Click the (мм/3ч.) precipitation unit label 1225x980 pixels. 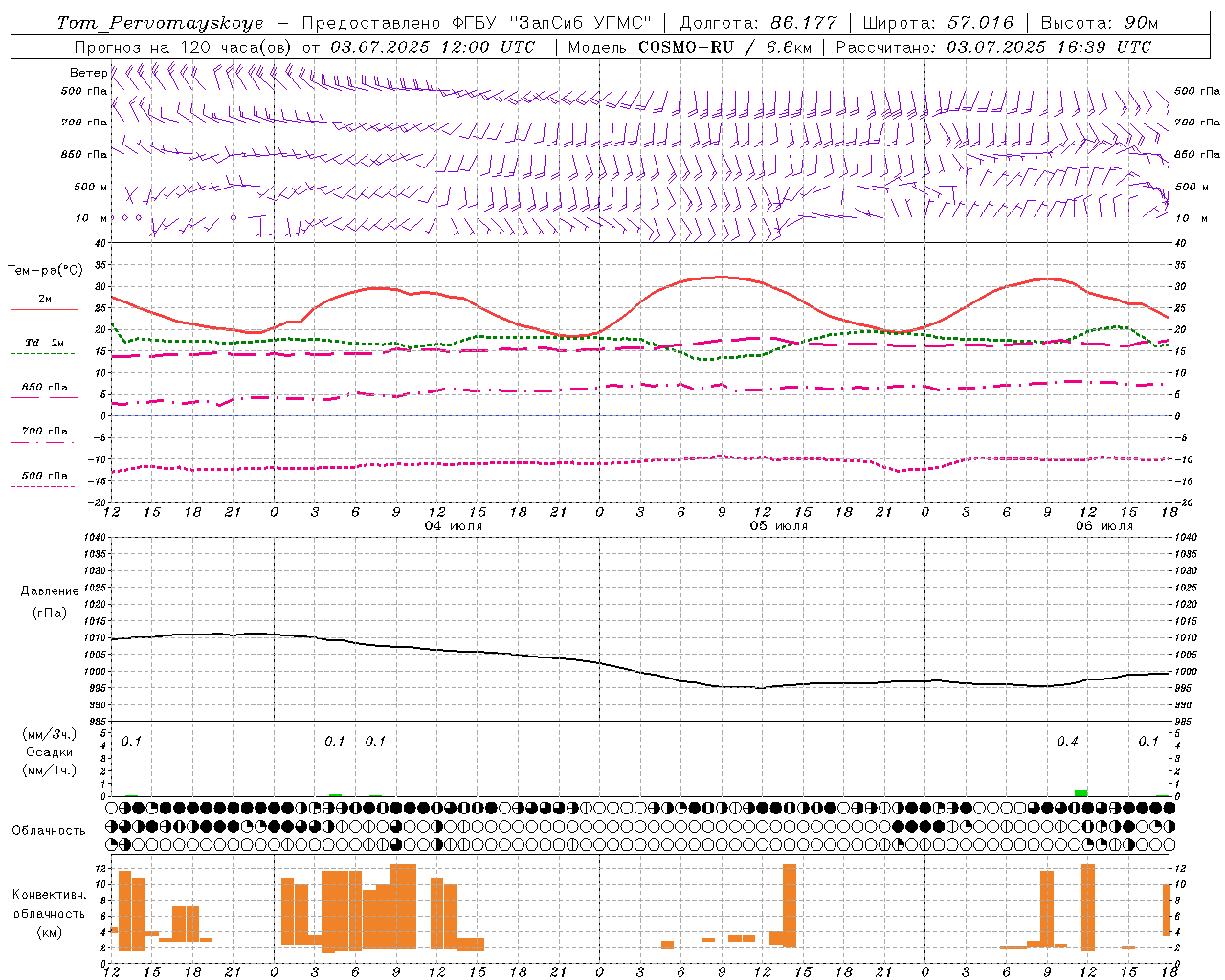coord(50,734)
